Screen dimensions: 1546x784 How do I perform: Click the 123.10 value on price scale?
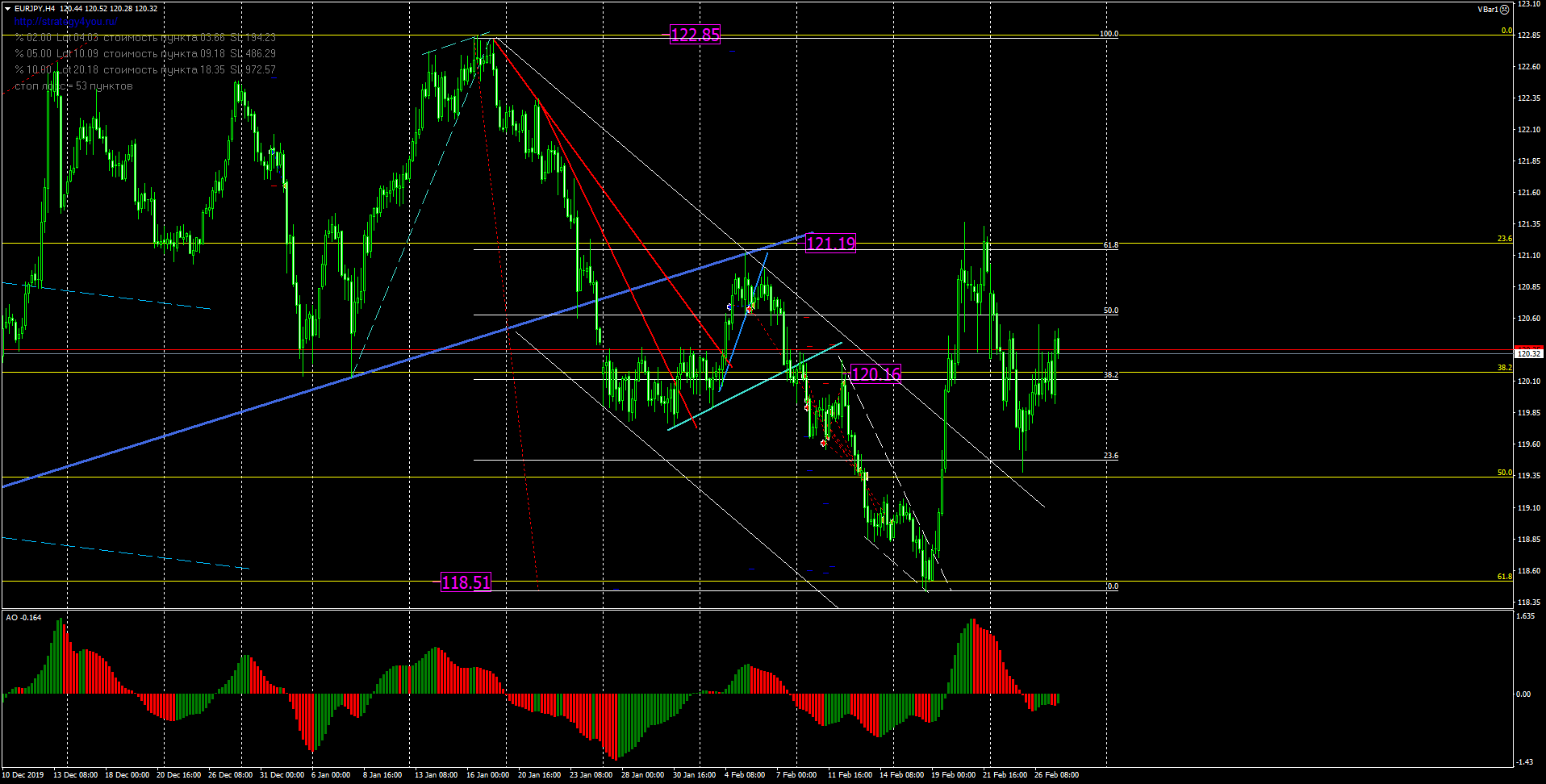click(1528, 4)
